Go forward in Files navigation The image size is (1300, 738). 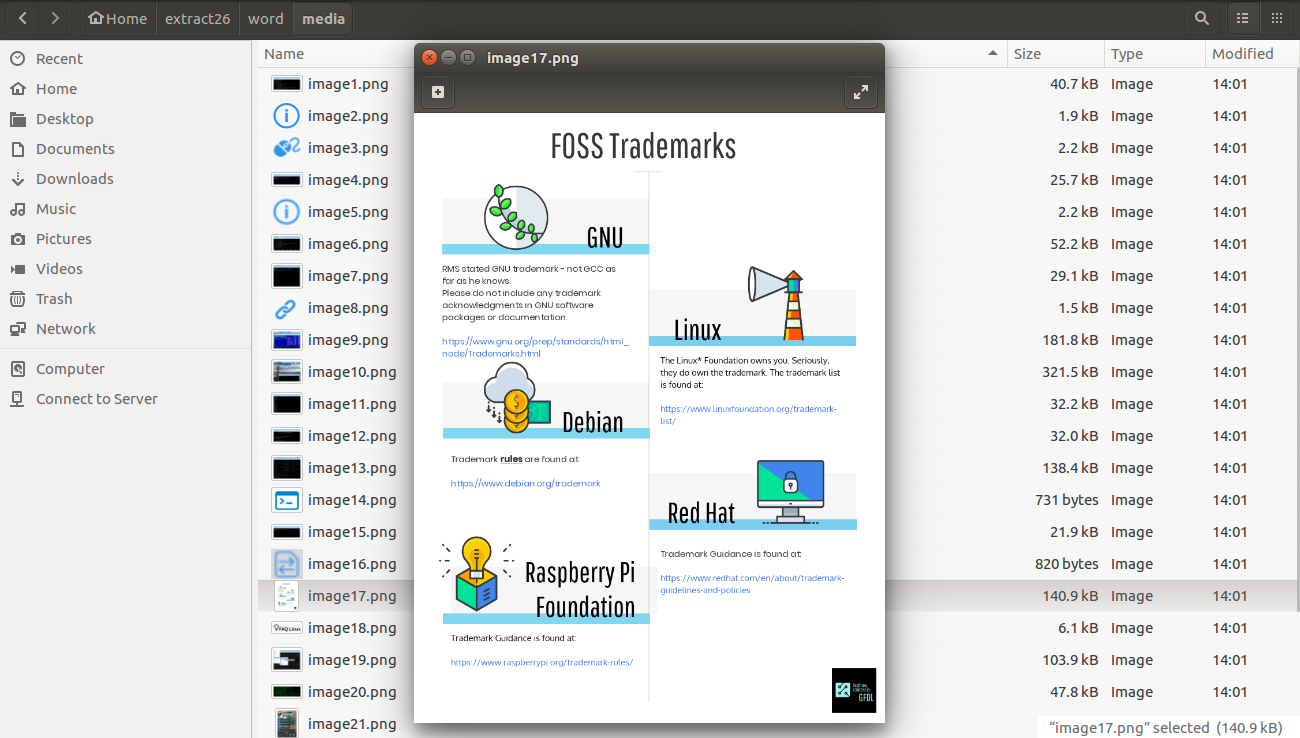point(55,18)
